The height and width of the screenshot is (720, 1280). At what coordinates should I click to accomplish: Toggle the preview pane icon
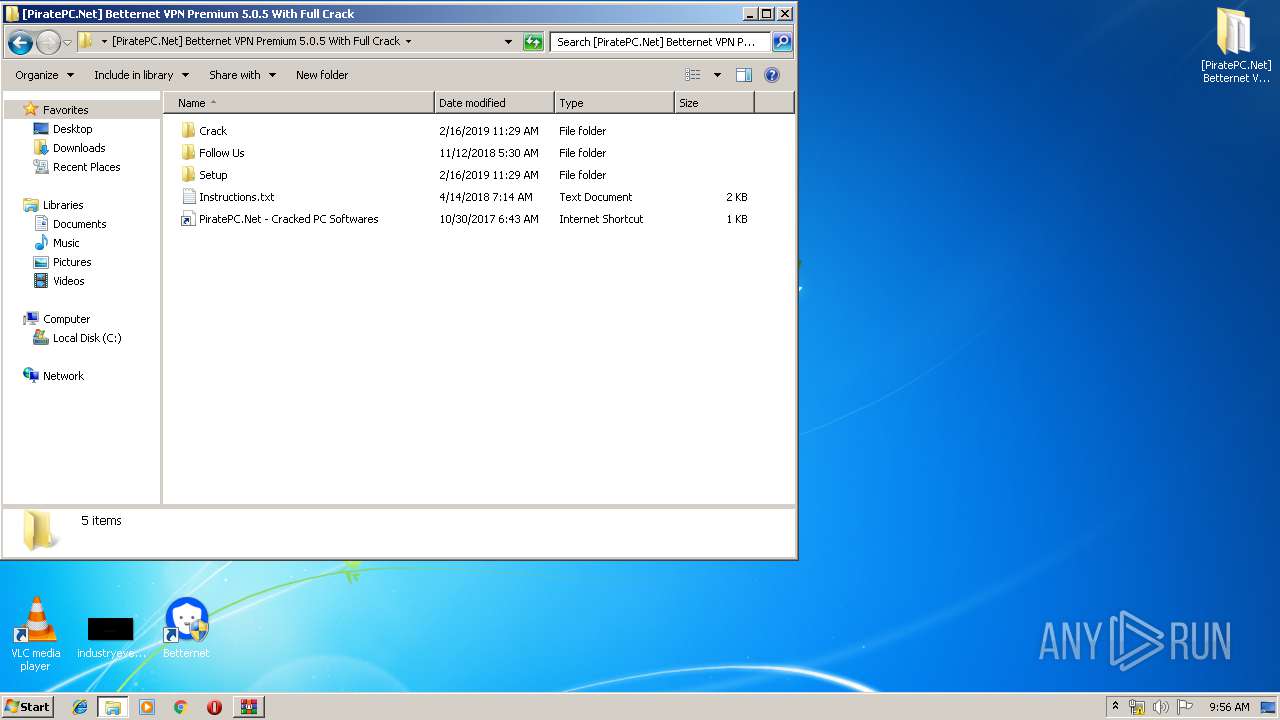(x=744, y=75)
